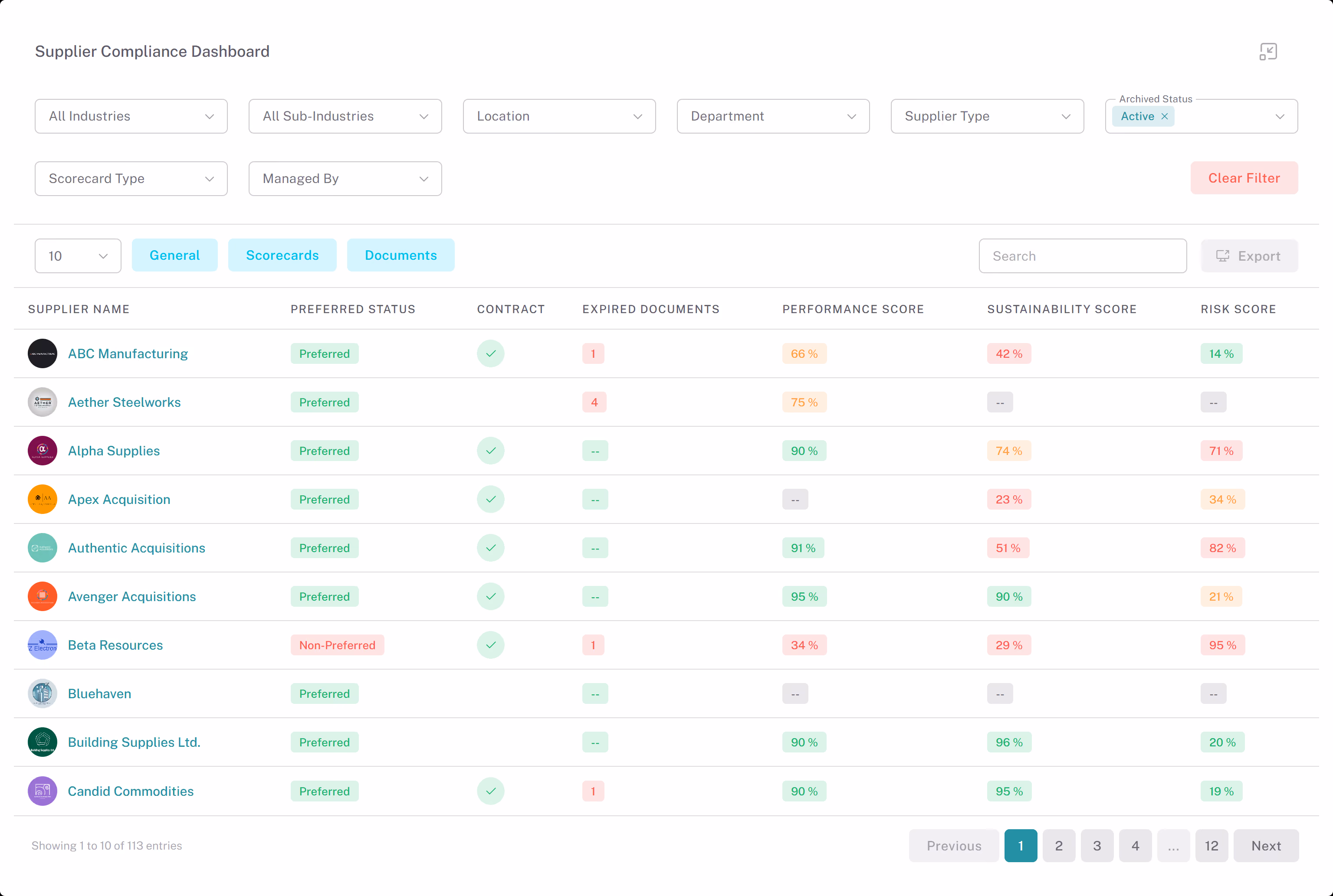Open the Alpha Supplies supplier link
The height and width of the screenshot is (896, 1333).
tap(114, 451)
